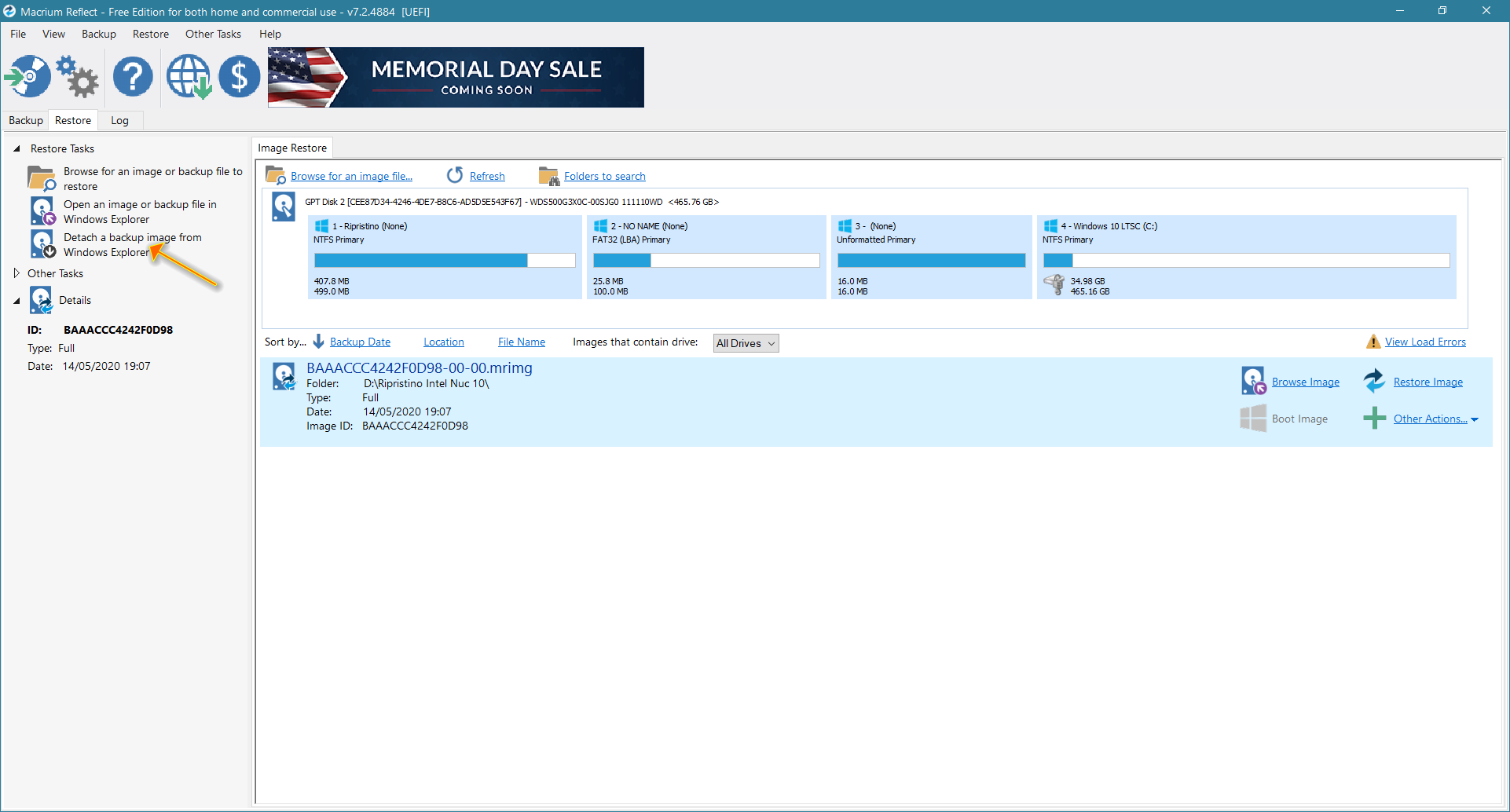Image resolution: width=1510 pixels, height=812 pixels.
Task: Click the partition 2 NO NAME usage bar
Action: coord(706,260)
